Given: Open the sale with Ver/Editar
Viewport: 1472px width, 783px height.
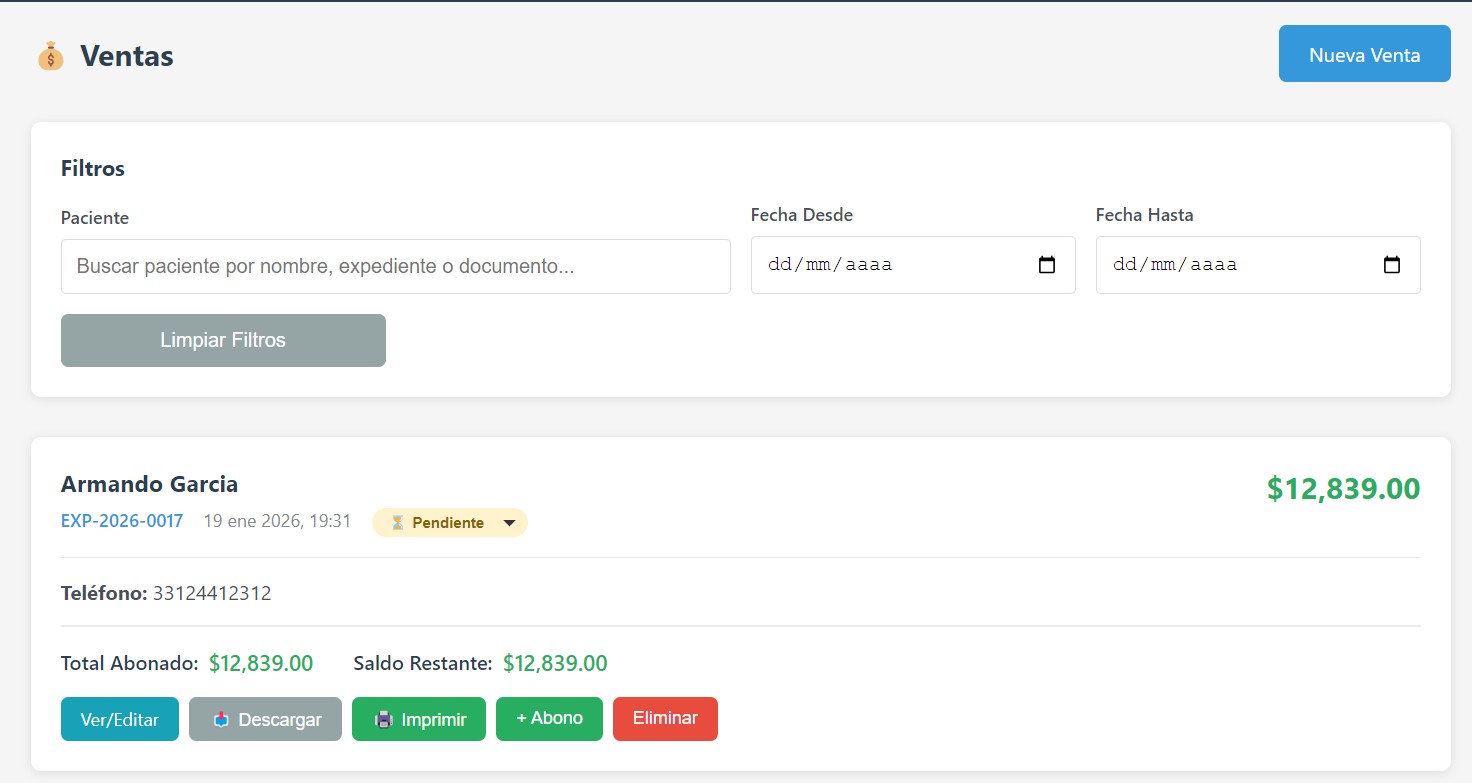Looking at the screenshot, I should (119, 719).
